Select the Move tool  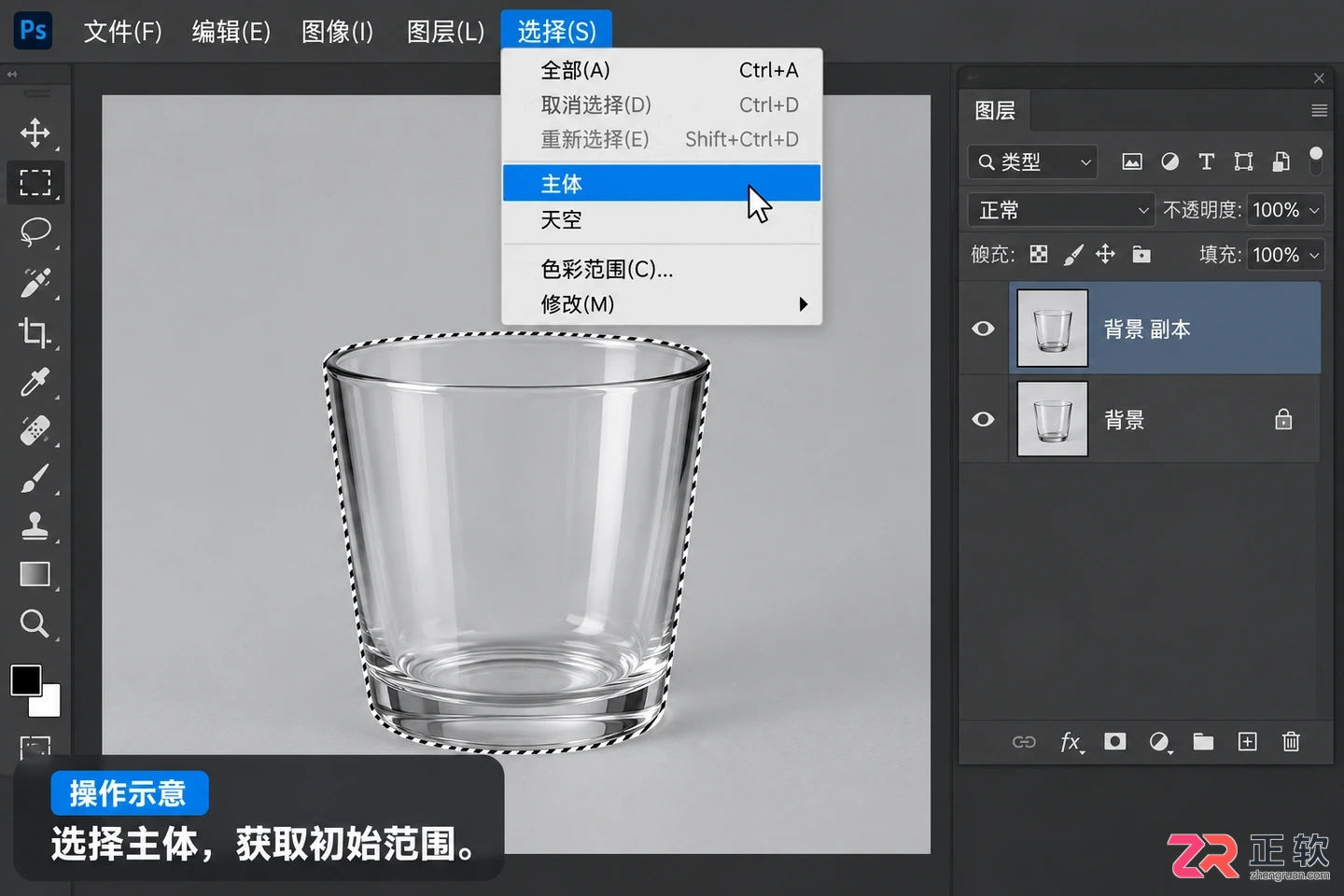[35, 133]
